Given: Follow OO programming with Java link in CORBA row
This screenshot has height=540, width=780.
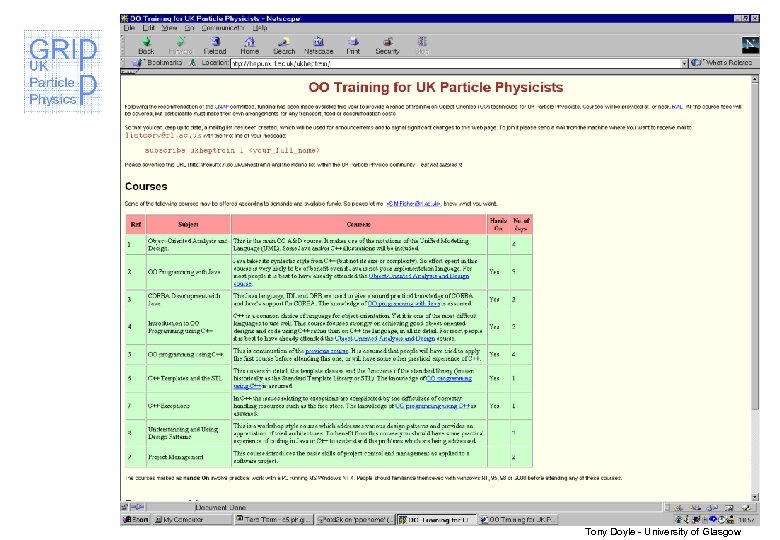Looking at the screenshot, I should click(403, 303).
